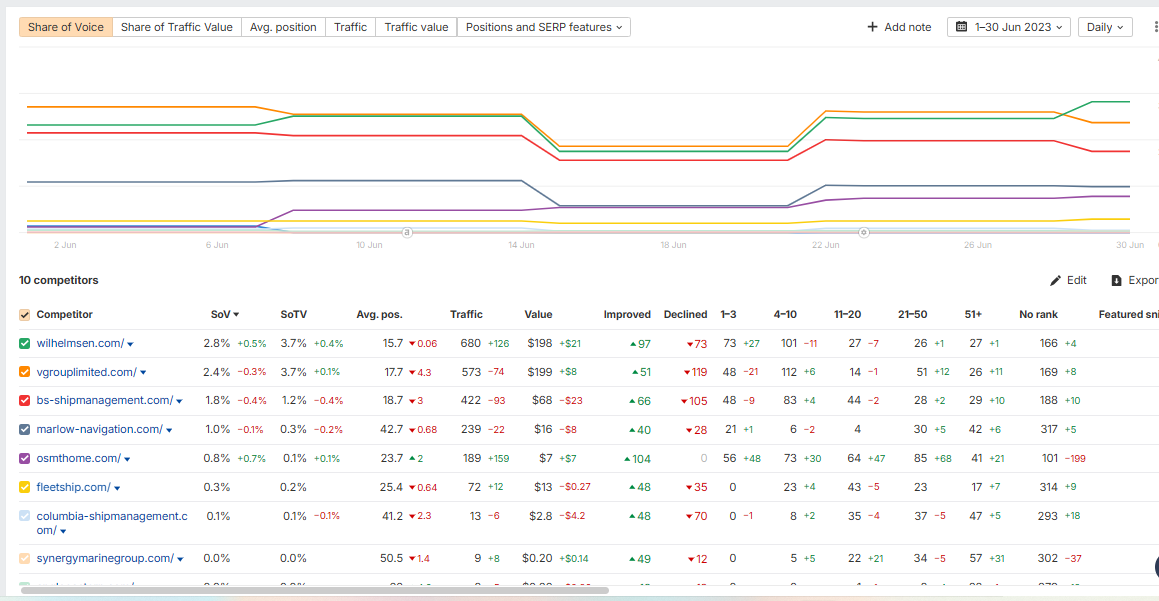Click the pencil Edit icon

point(1055,280)
